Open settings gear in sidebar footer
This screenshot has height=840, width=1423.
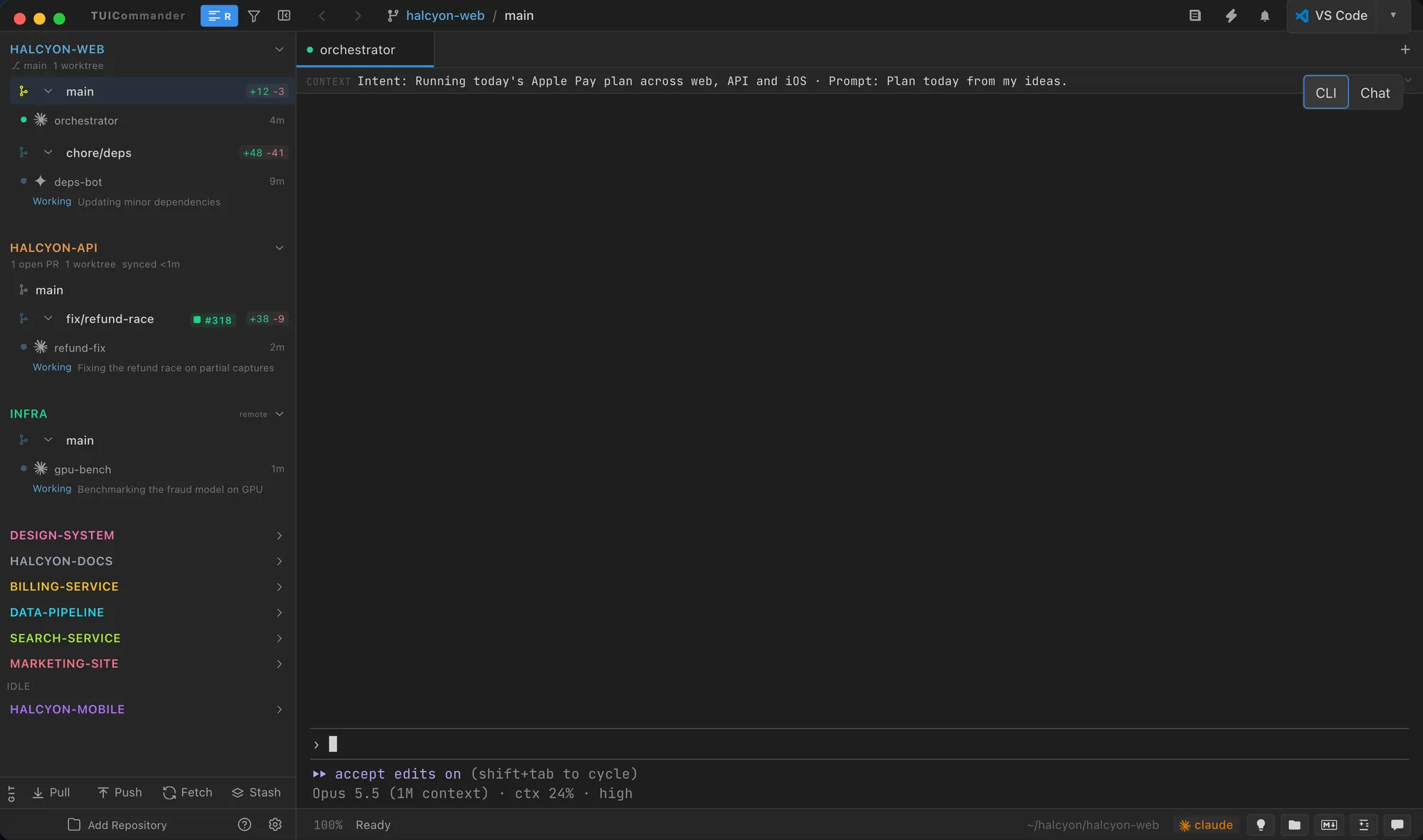point(275,824)
